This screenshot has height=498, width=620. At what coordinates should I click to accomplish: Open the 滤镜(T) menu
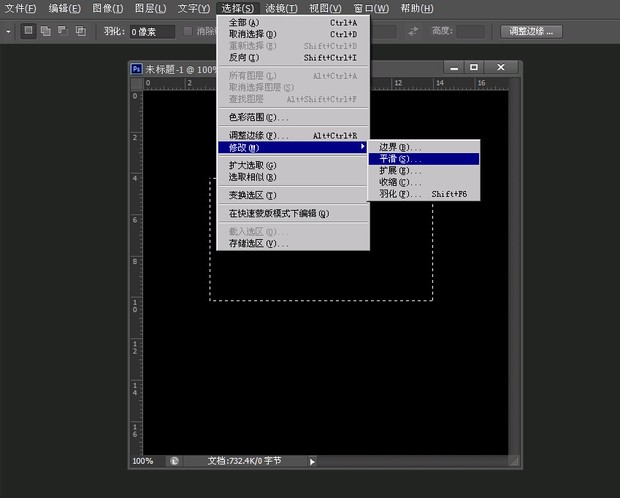(281, 8)
